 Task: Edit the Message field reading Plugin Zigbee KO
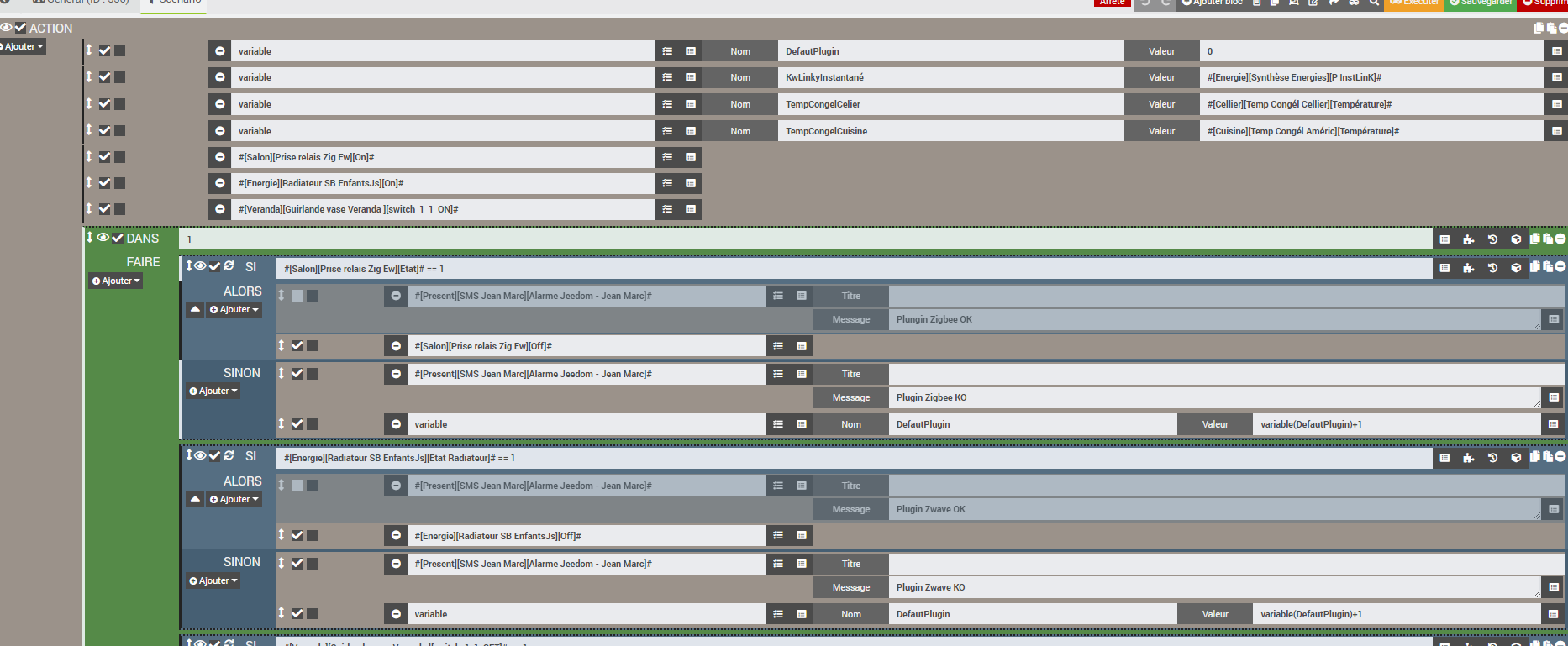click(1215, 397)
